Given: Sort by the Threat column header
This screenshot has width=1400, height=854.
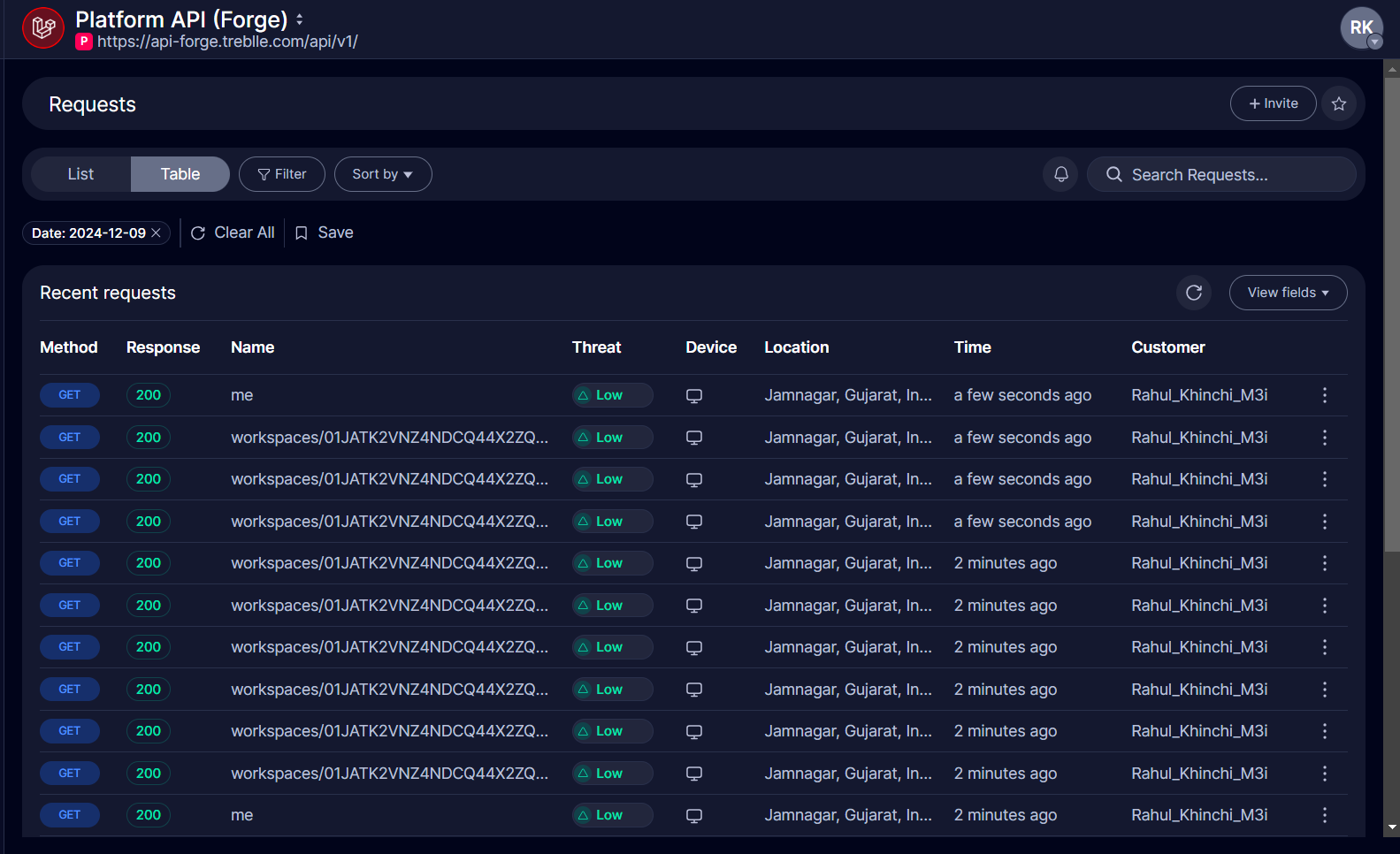Looking at the screenshot, I should coord(596,347).
